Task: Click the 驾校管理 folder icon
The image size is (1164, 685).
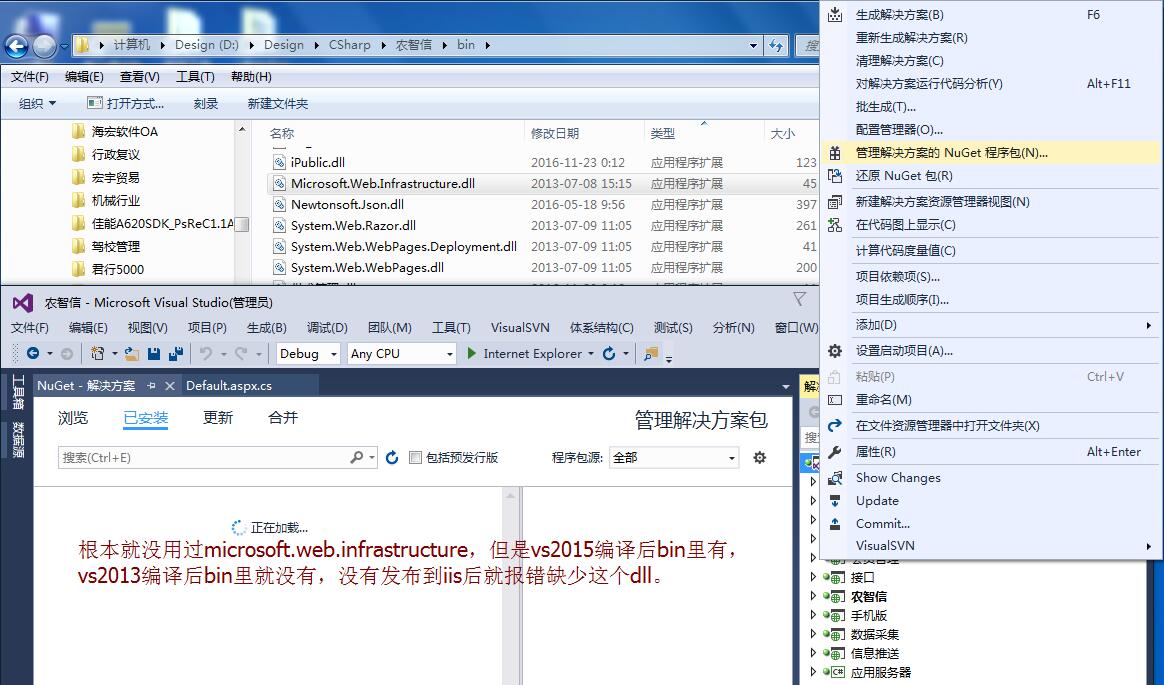Action: click(x=79, y=246)
